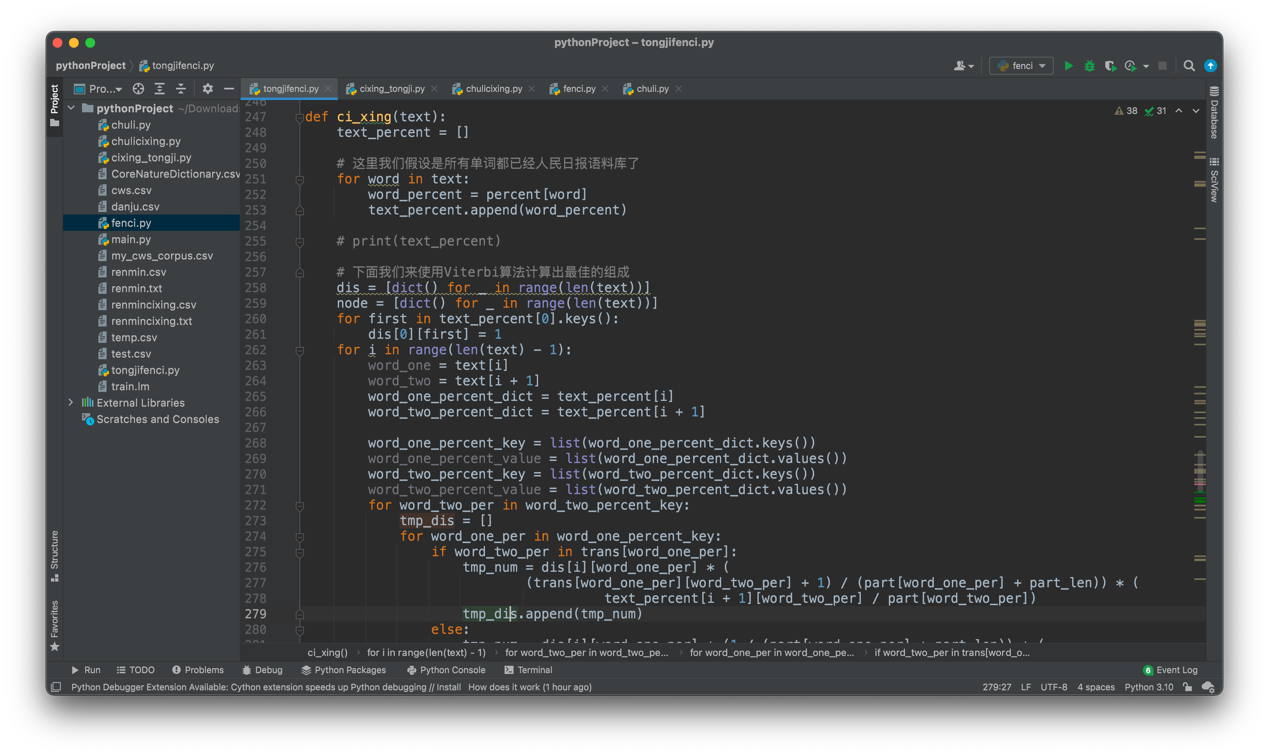This screenshot has height=756, width=1269.
Task: Go to previous highlighted error arrow
Action: pyautogui.click(x=1179, y=111)
